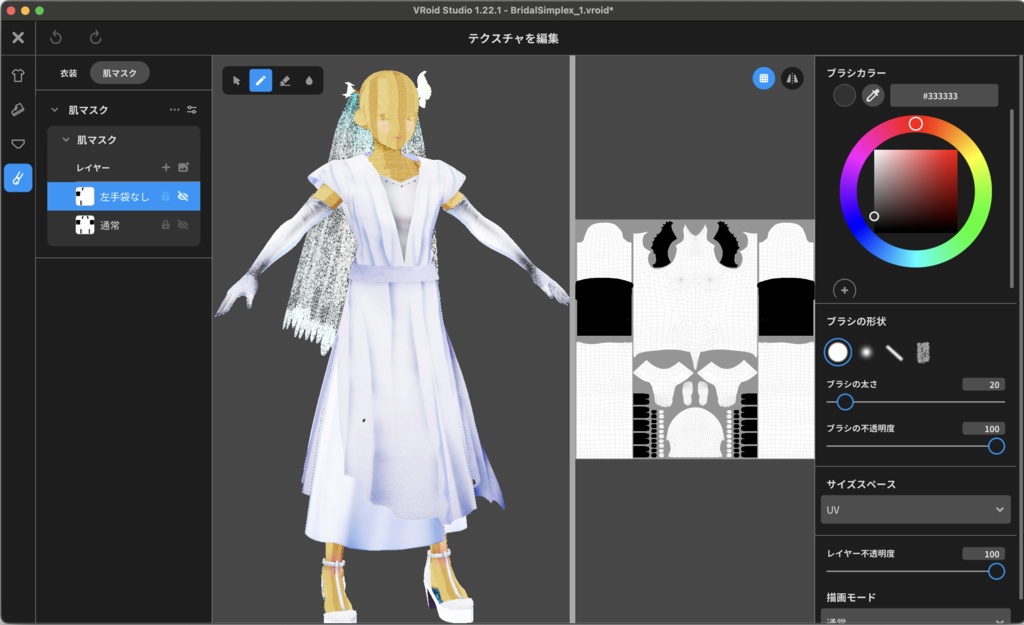Lock the 左手袋なし layer
This screenshot has height=625, width=1024.
coord(166,196)
